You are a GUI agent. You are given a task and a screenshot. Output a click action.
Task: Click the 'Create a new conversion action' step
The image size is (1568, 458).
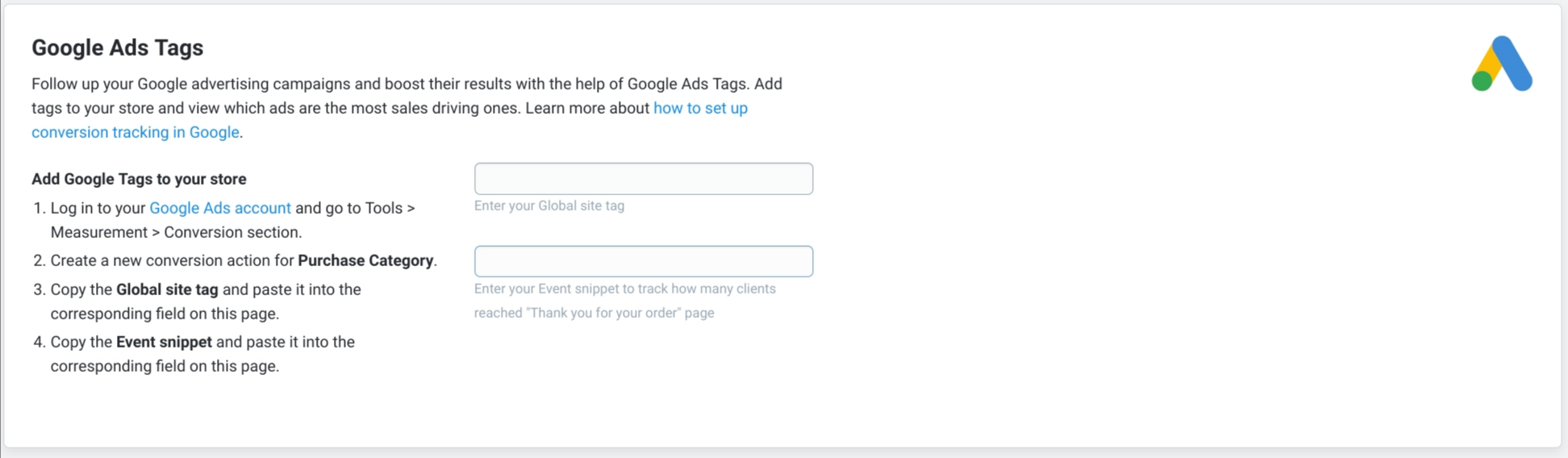click(x=172, y=260)
